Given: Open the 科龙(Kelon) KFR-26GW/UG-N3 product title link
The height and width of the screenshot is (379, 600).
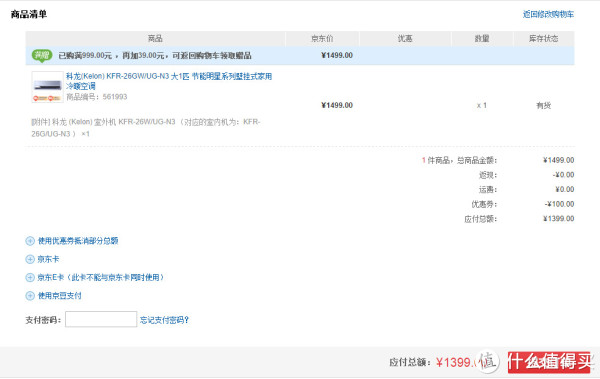Looking at the screenshot, I should 169,81.
